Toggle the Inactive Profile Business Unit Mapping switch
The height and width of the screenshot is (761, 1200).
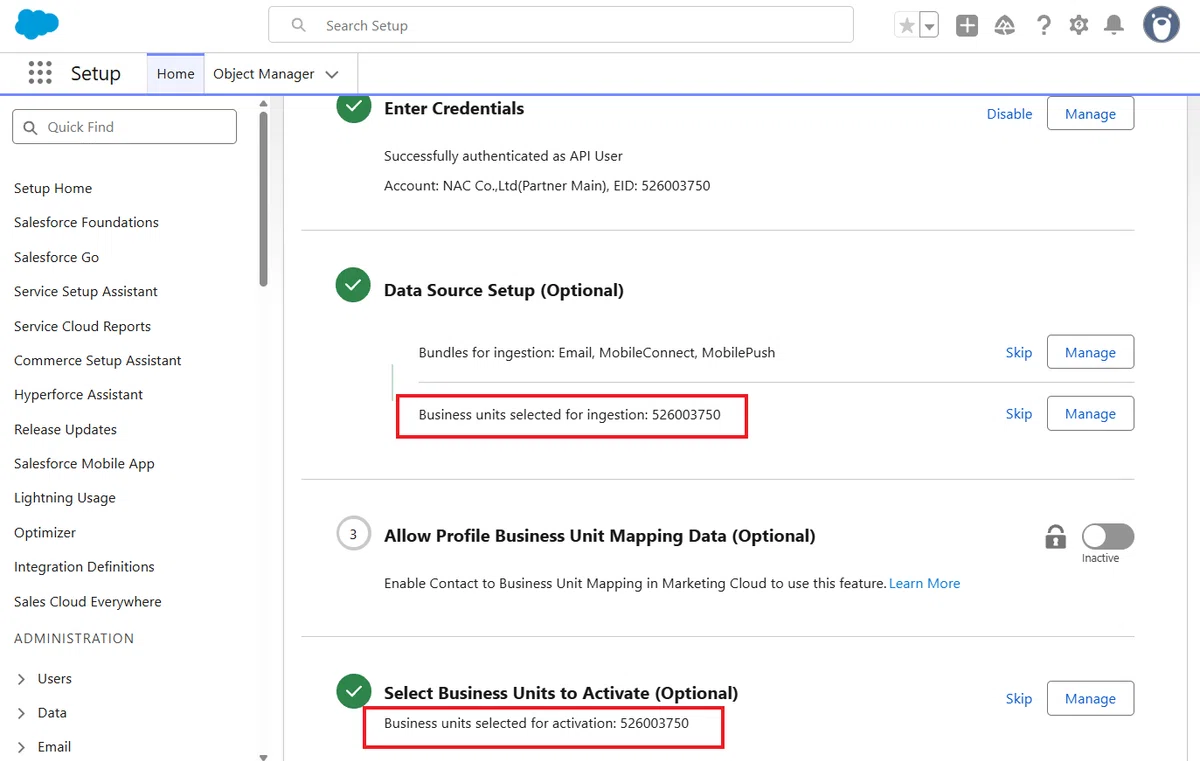[x=1108, y=536]
